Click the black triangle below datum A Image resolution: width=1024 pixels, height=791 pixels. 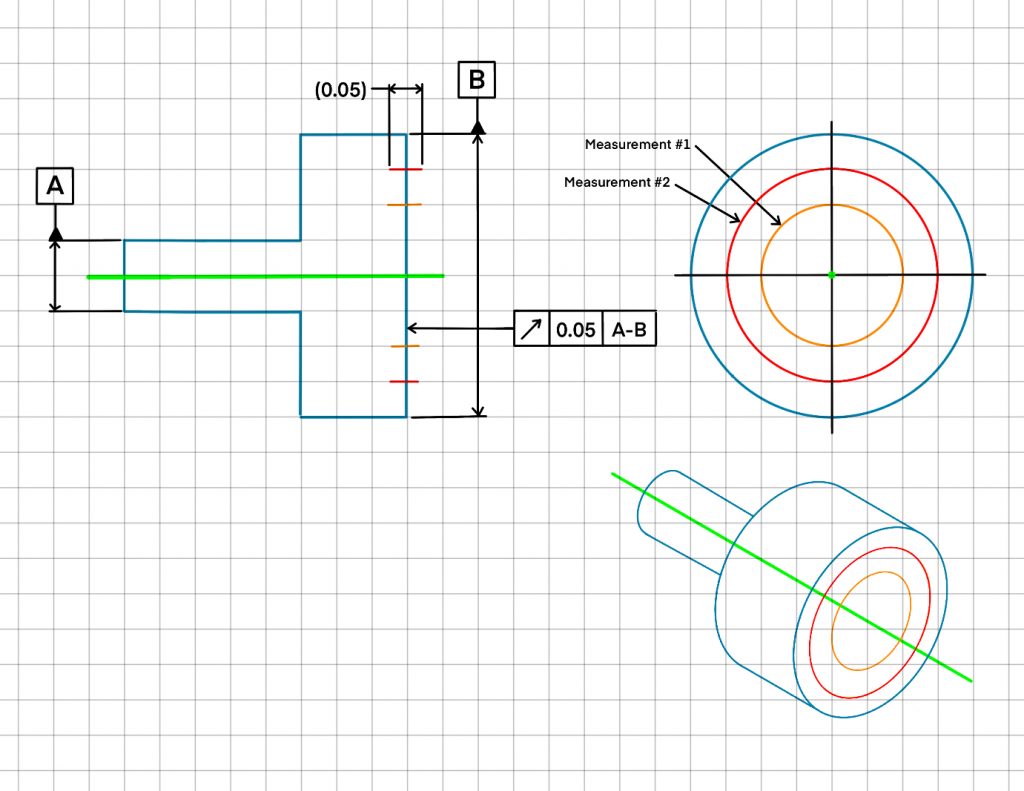[x=55, y=233]
